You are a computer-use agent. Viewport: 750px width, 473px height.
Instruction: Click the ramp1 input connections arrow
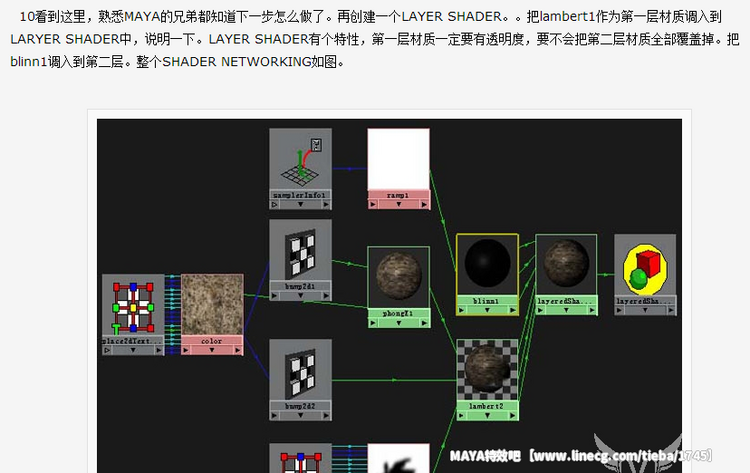tap(373, 204)
